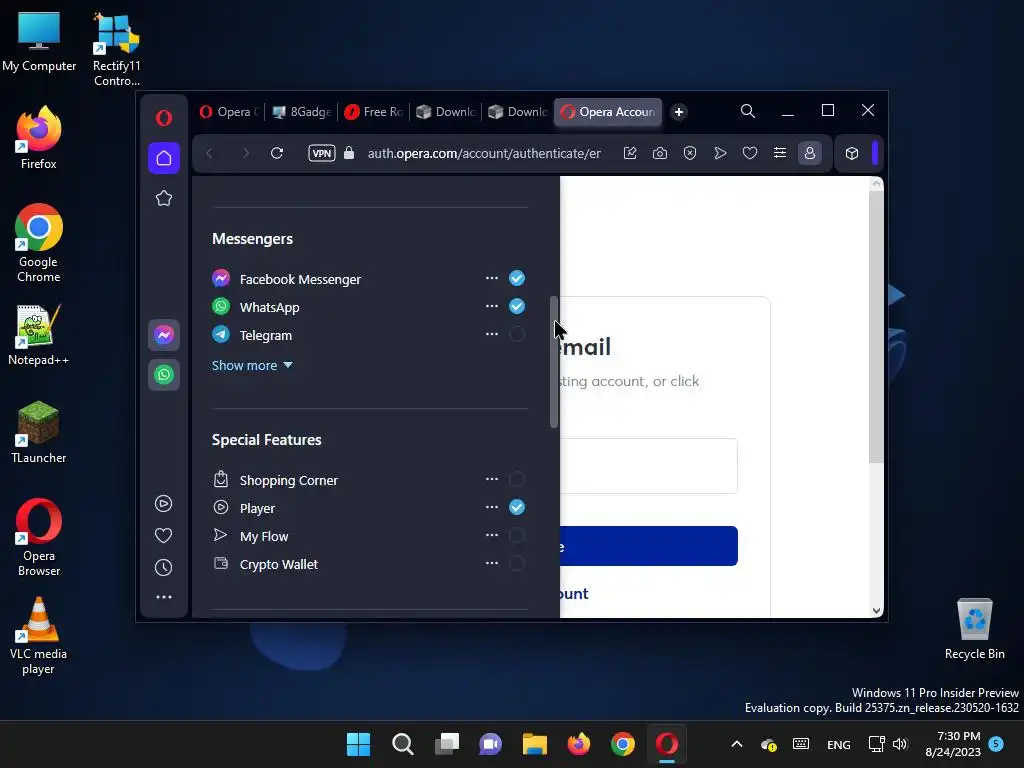Switch to the 8Gadge tab
This screenshot has width=1024, height=768.
[x=302, y=112]
